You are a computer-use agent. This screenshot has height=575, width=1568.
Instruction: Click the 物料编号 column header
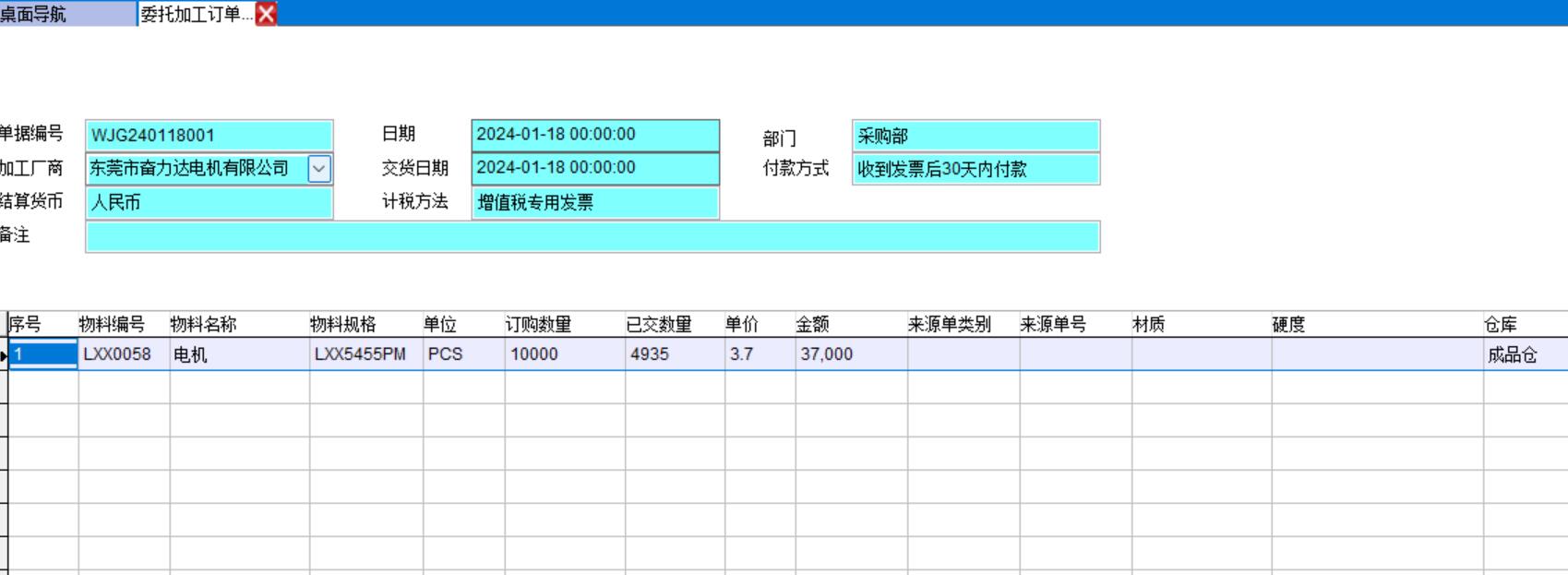tap(112, 325)
